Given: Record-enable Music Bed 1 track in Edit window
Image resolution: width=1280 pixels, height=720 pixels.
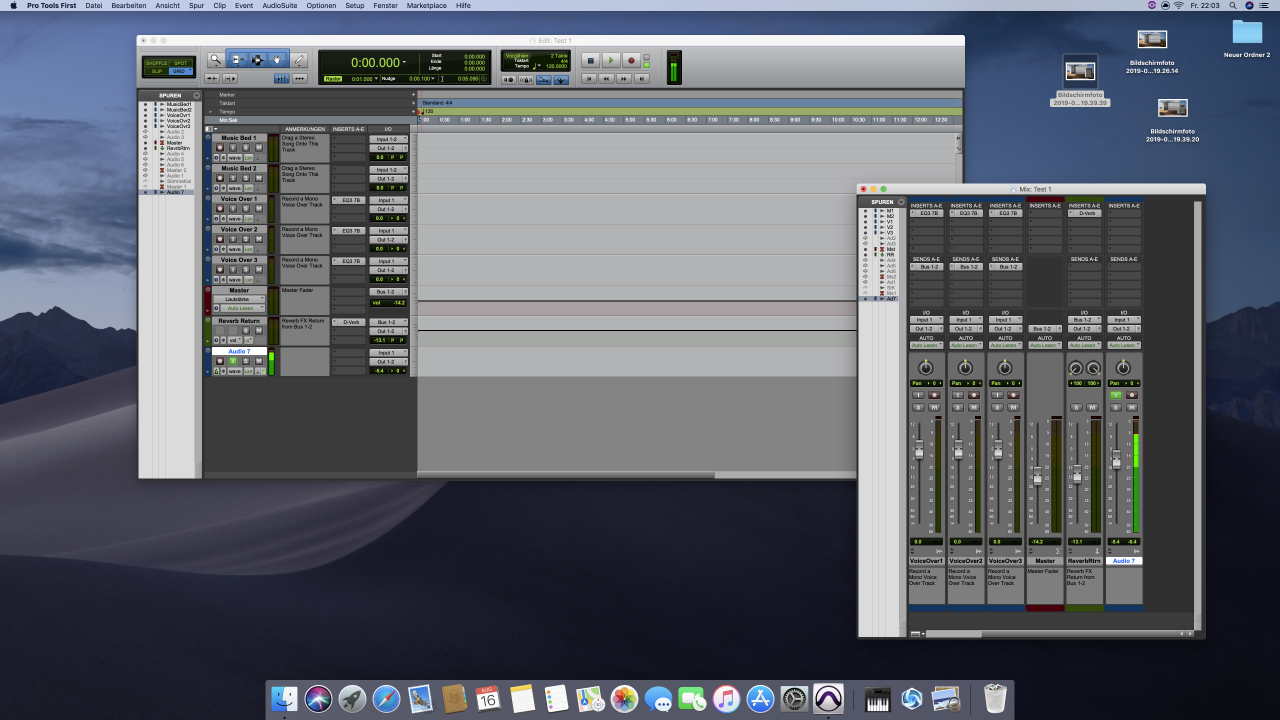Looking at the screenshot, I should click(220, 147).
